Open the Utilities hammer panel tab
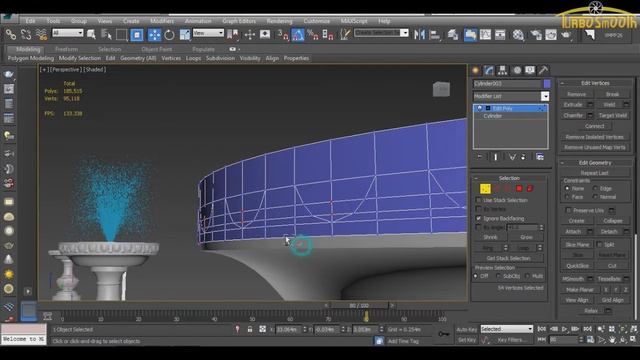 [543, 70]
